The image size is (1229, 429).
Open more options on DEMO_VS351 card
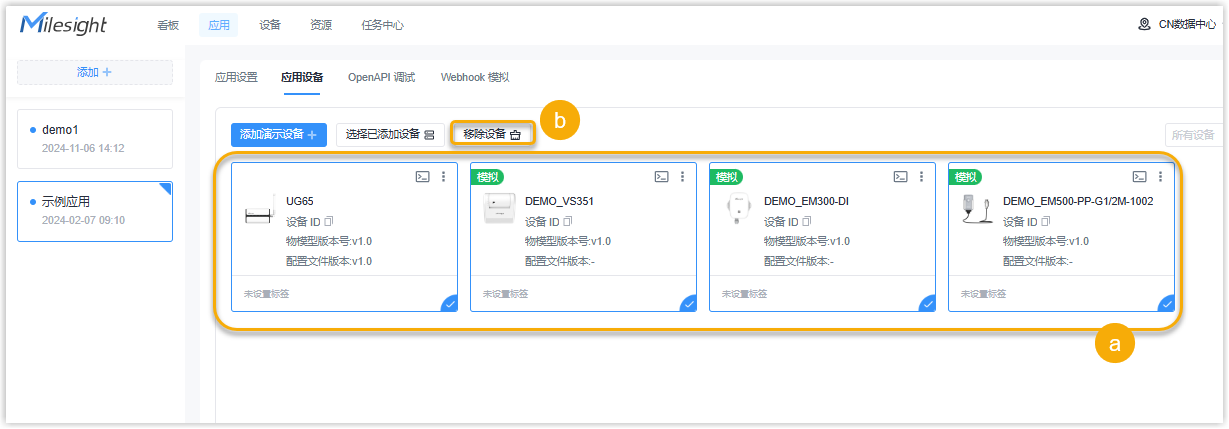click(682, 176)
